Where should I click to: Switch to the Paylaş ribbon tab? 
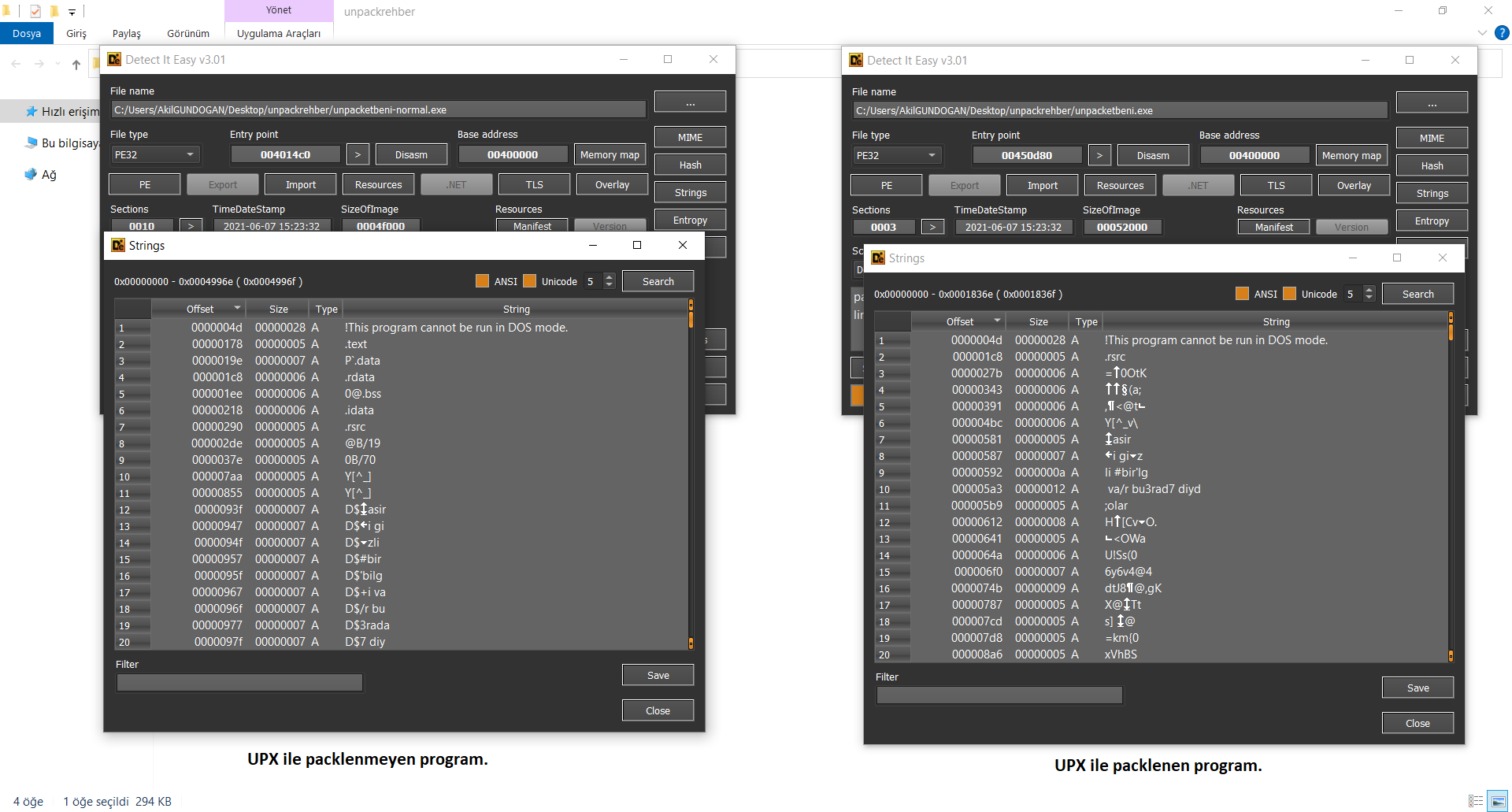(x=126, y=33)
